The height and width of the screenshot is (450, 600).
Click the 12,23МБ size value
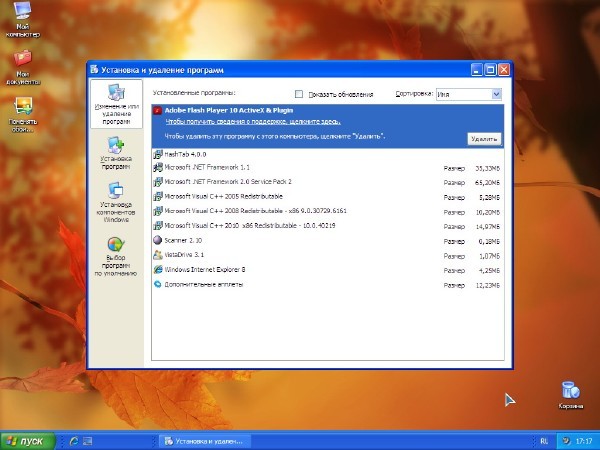[x=488, y=285]
